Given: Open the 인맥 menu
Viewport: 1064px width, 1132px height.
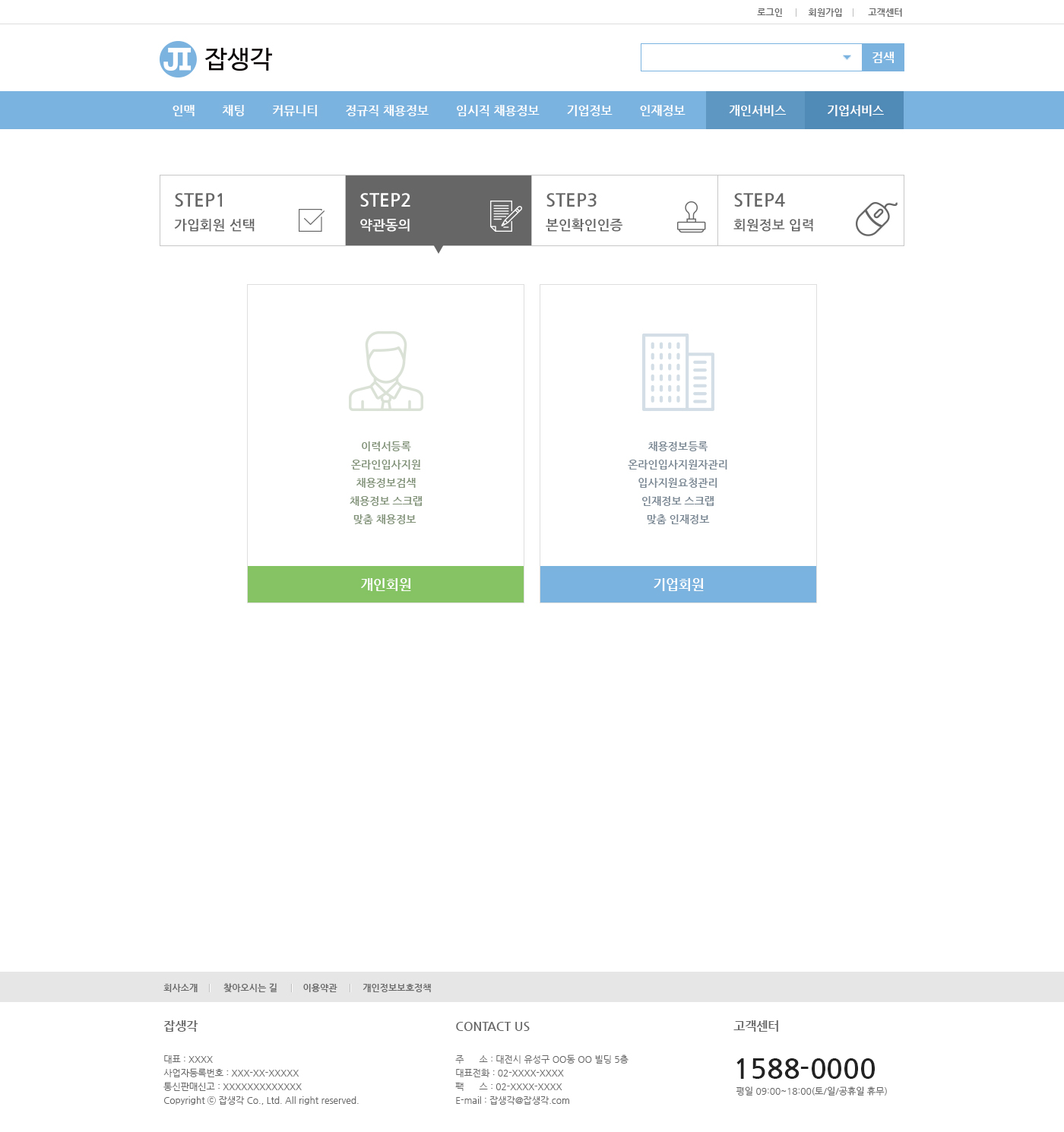Looking at the screenshot, I should coord(184,110).
